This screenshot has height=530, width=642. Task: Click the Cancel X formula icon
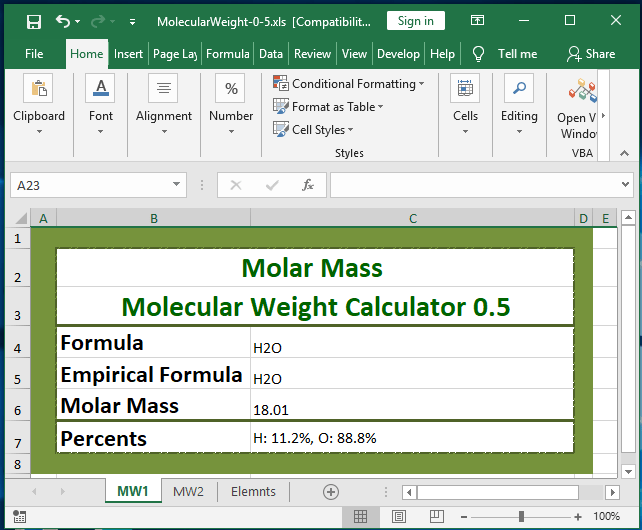pyautogui.click(x=236, y=185)
